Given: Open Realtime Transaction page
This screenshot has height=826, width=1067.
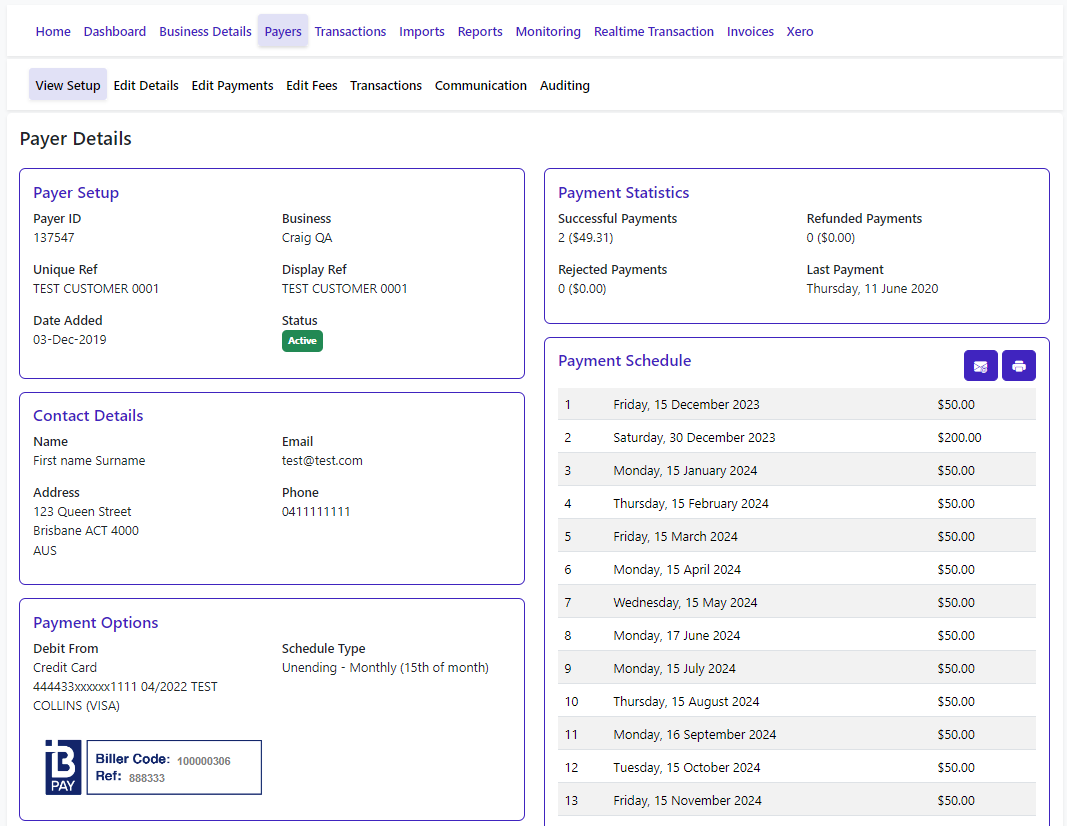Looking at the screenshot, I should (653, 32).
